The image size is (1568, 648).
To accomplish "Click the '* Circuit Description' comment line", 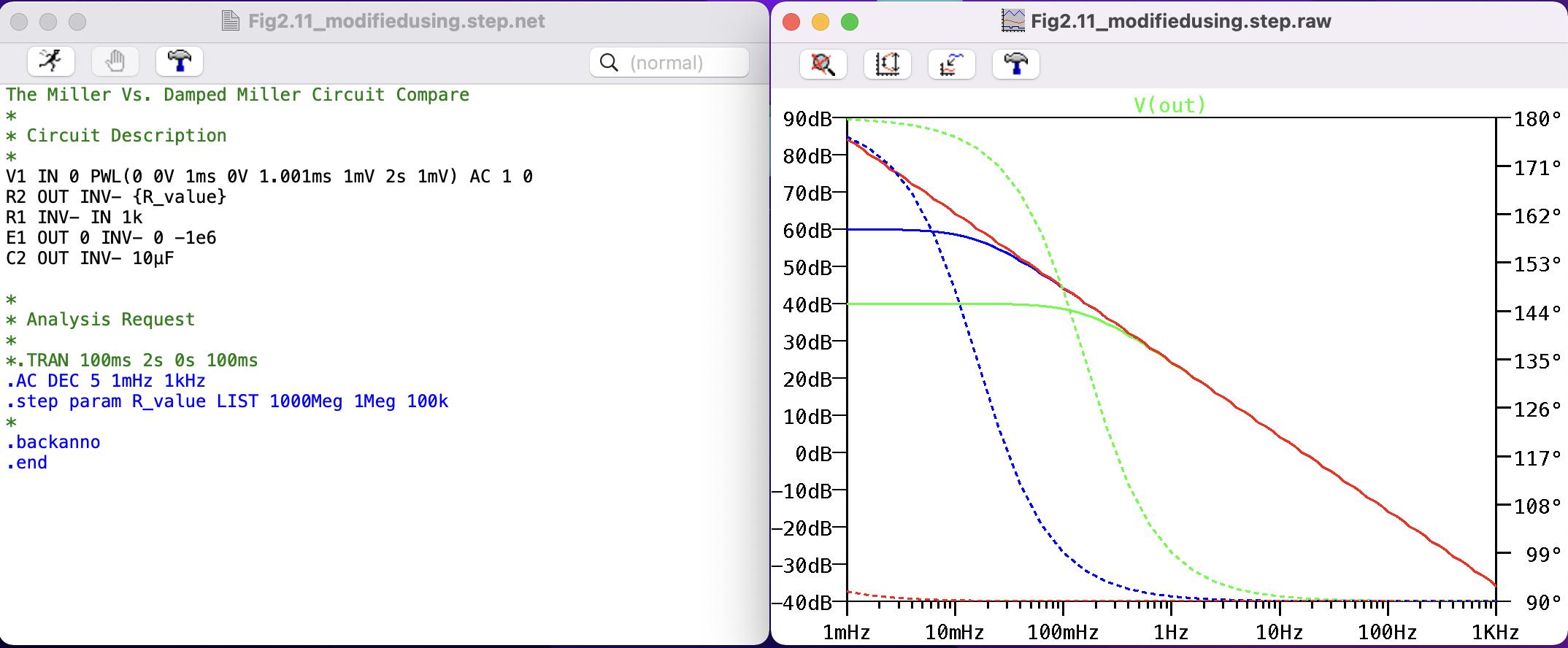I will point(117,136).
